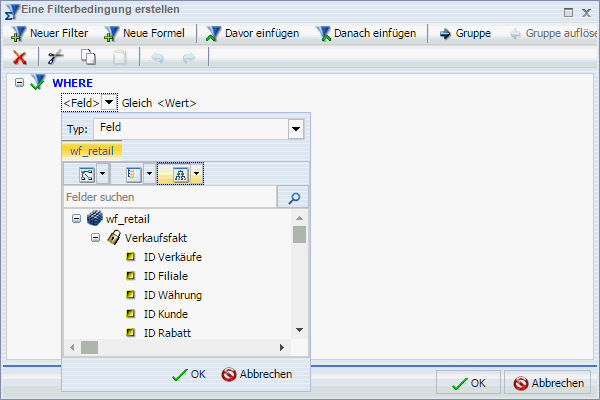600x400 pixels.
Task: Click the magnifier search button
Action: 293,198
